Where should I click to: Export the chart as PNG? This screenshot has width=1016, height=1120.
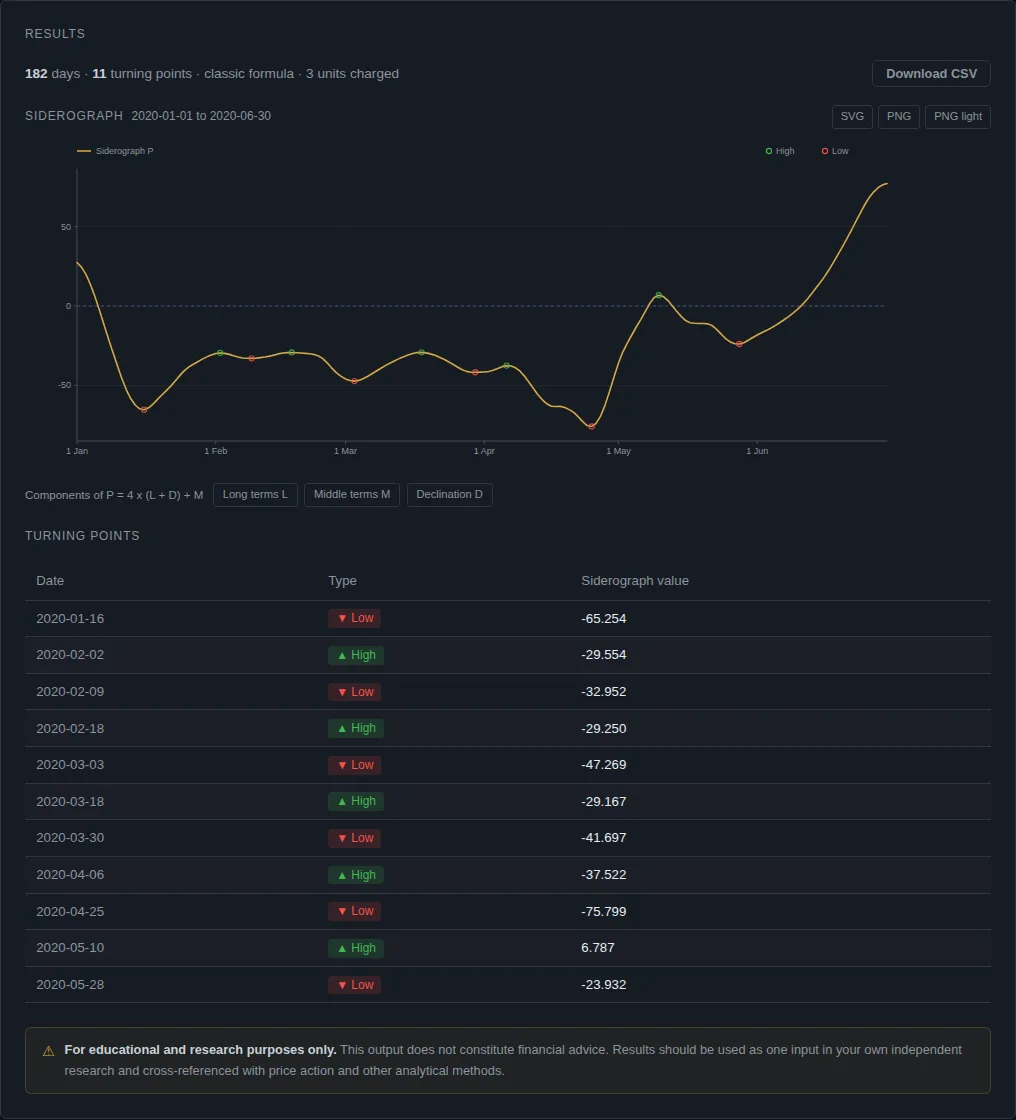pos(899,116)
